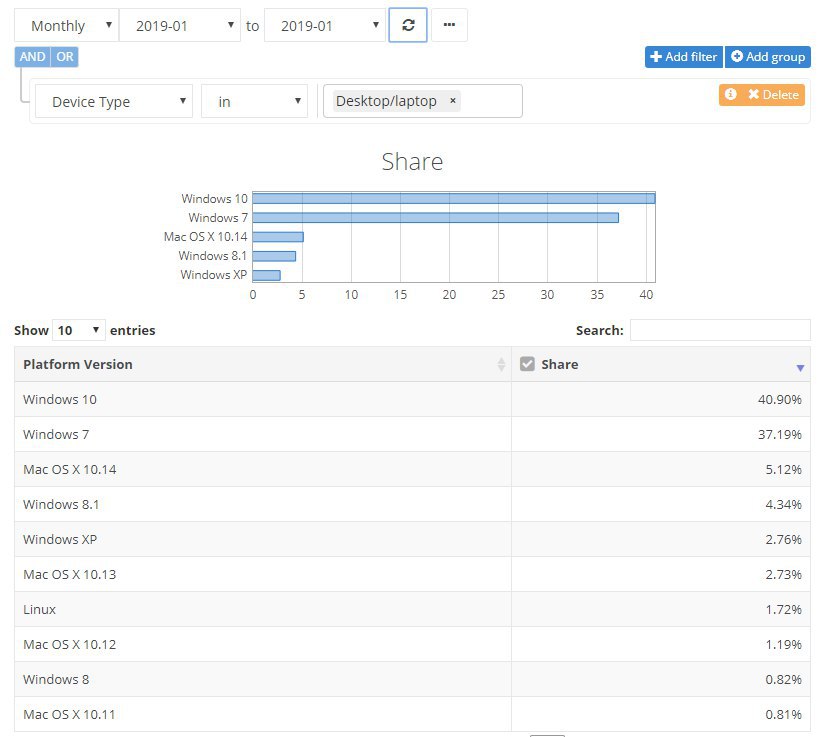Image resolution: width=825 pixels, height=737 pixels.
Task: Select the Mac OS X 10.14 table row
Action: pyautogui.click(x=412, y=469)
